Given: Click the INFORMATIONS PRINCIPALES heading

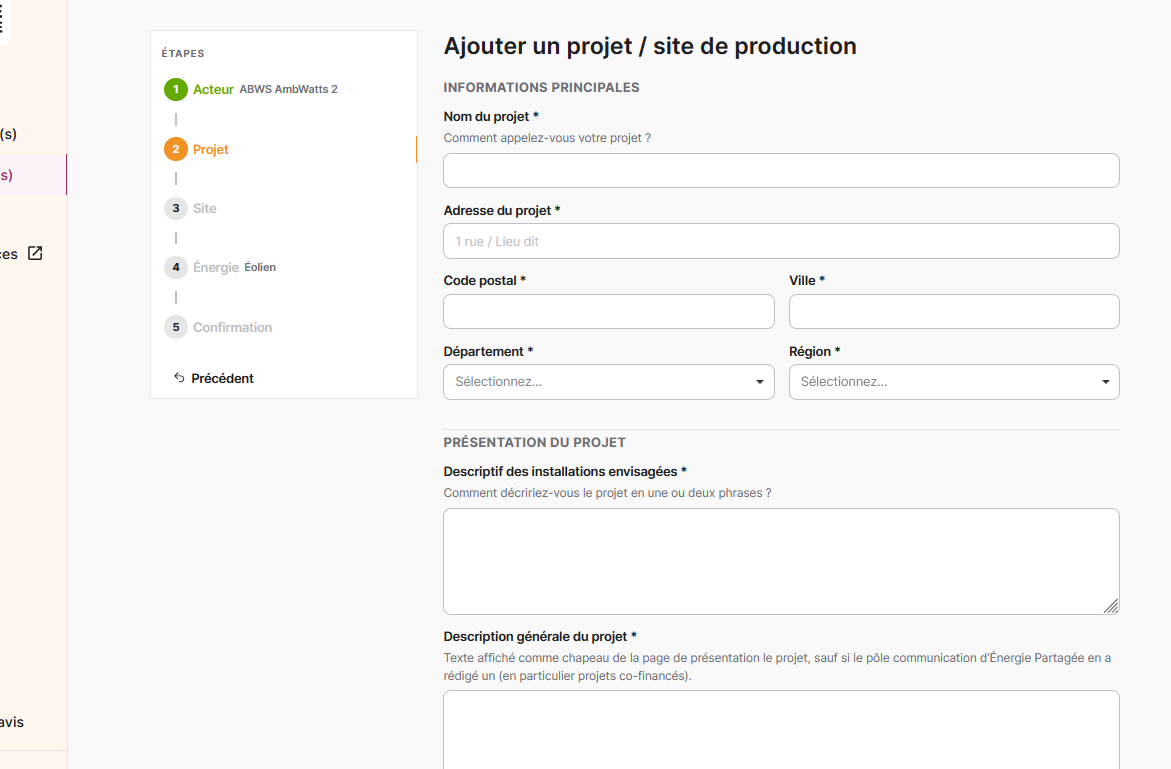Looking at the screenshot, I should (541, 87).
